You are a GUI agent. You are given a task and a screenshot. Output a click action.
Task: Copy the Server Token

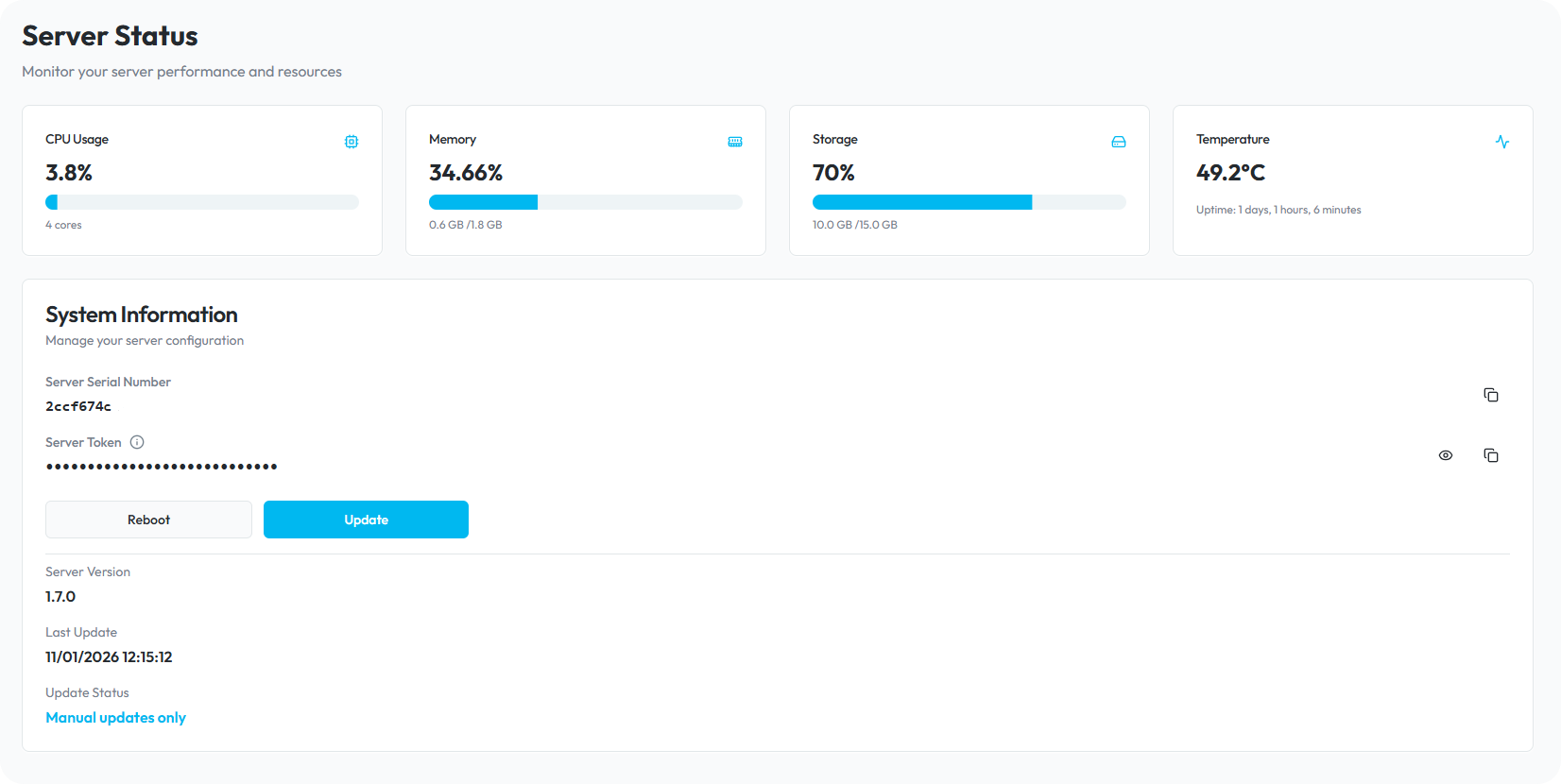pos(1491,455)
